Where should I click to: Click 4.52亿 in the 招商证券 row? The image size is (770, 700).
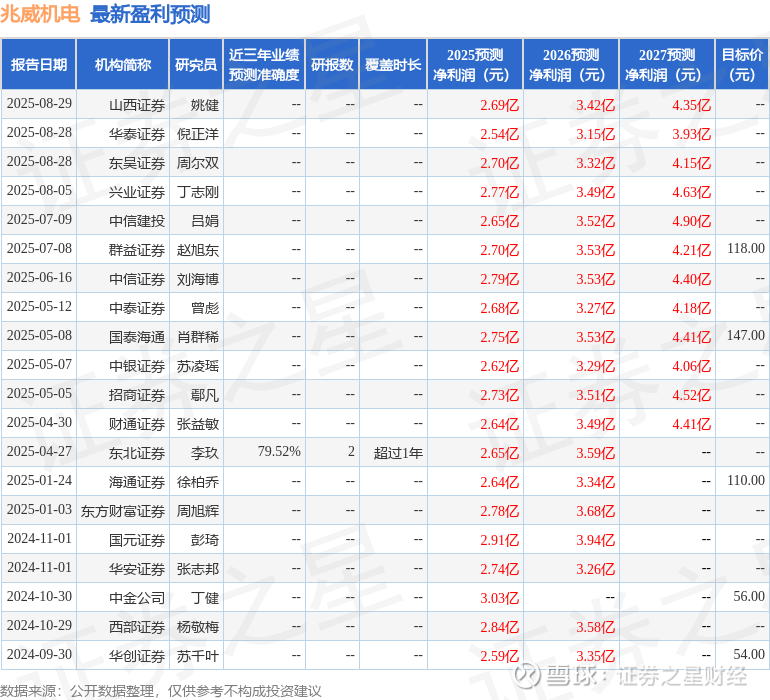point(691,394)
